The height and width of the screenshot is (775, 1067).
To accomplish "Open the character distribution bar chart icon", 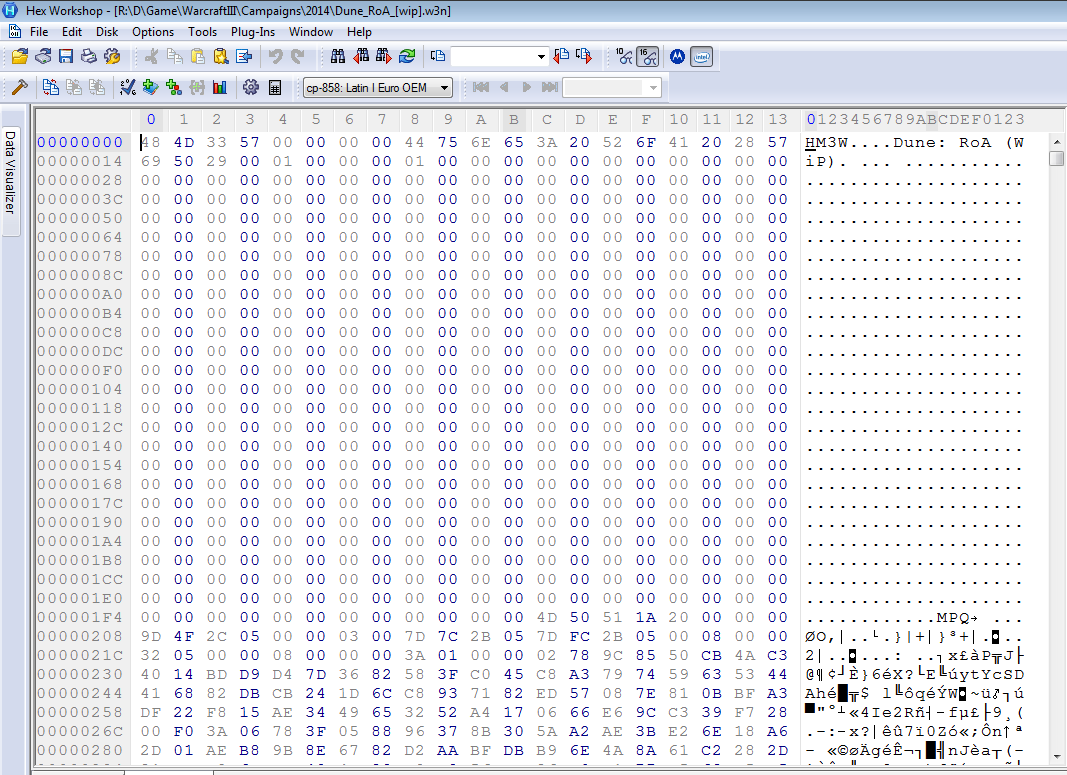I will click(220, 87).
